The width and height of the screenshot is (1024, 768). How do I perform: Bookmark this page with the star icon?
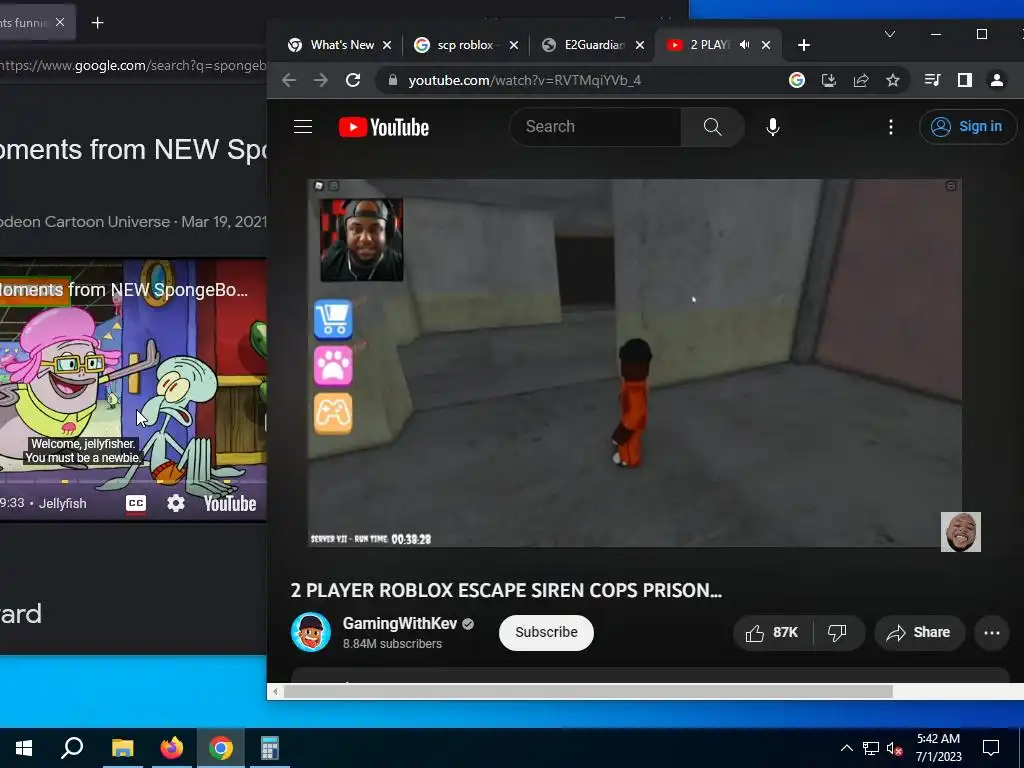pos(893,80)
